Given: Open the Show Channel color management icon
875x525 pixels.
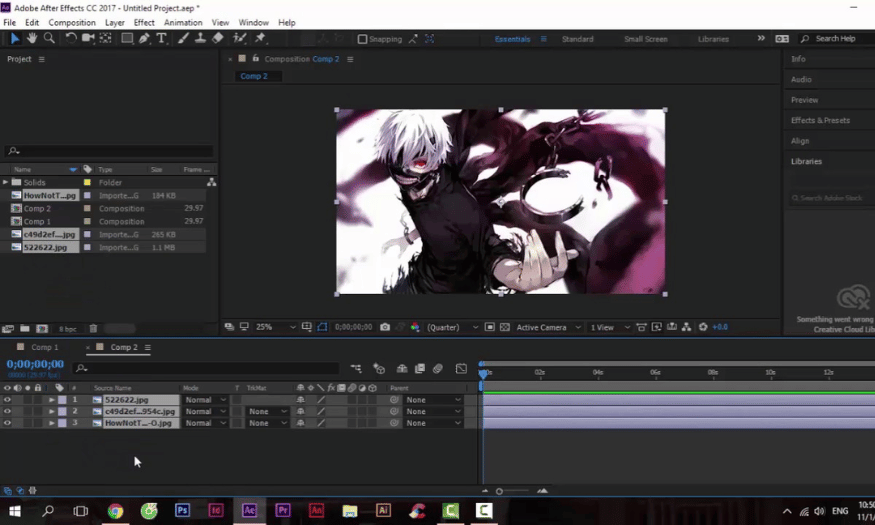Looking at the screenshot, I should coord(415,327).
